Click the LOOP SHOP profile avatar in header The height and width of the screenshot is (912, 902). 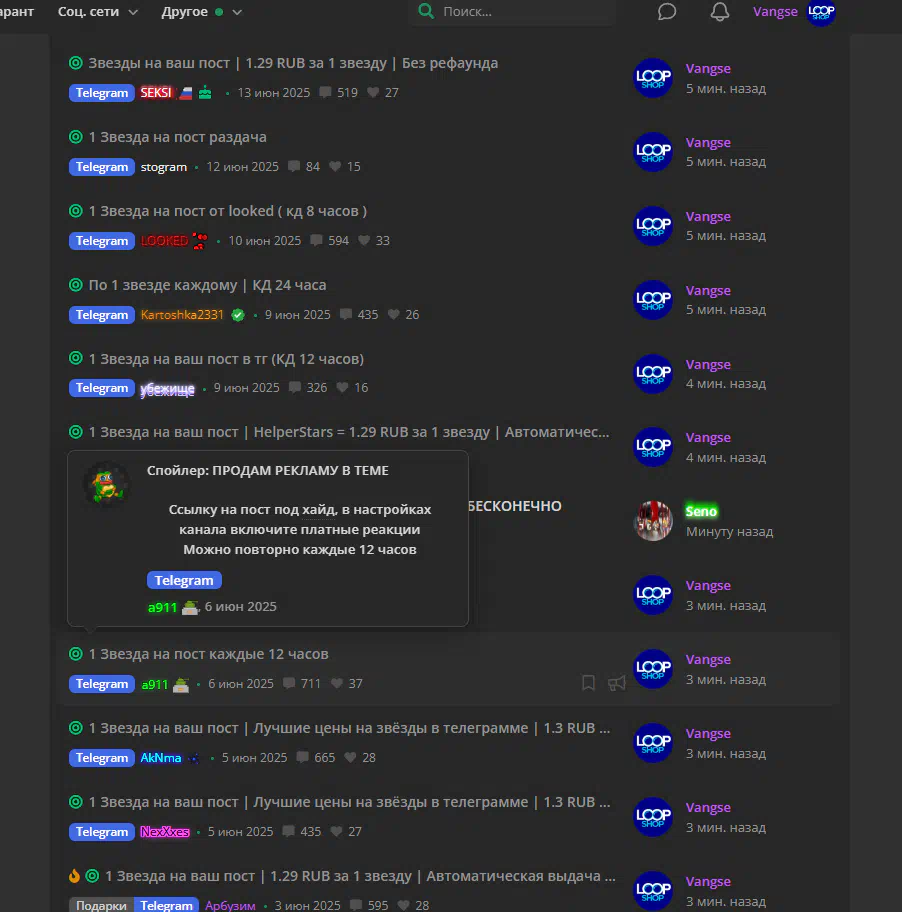(x=821, y=12)
